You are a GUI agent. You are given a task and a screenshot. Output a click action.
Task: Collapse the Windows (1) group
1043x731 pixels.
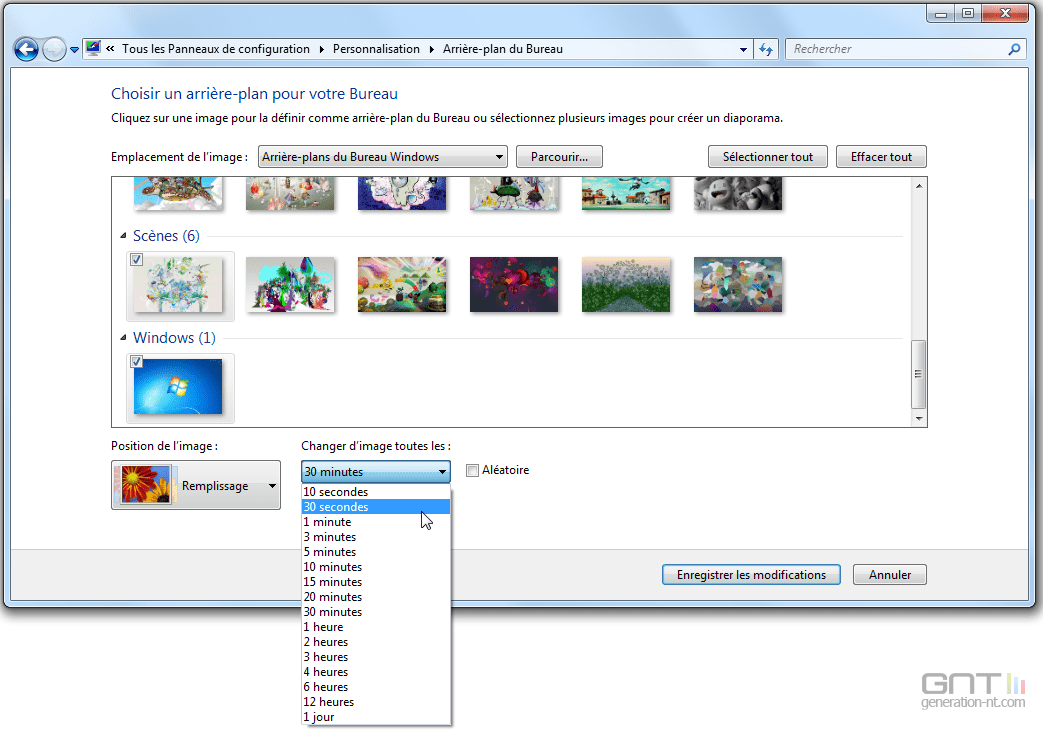[x=124, y=338]
